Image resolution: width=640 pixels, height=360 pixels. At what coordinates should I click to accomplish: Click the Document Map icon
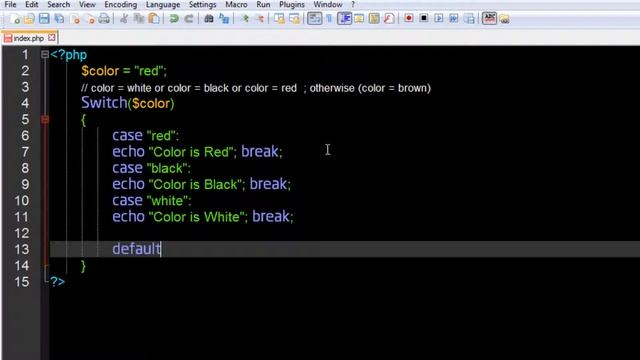click(x=374, y=19)
